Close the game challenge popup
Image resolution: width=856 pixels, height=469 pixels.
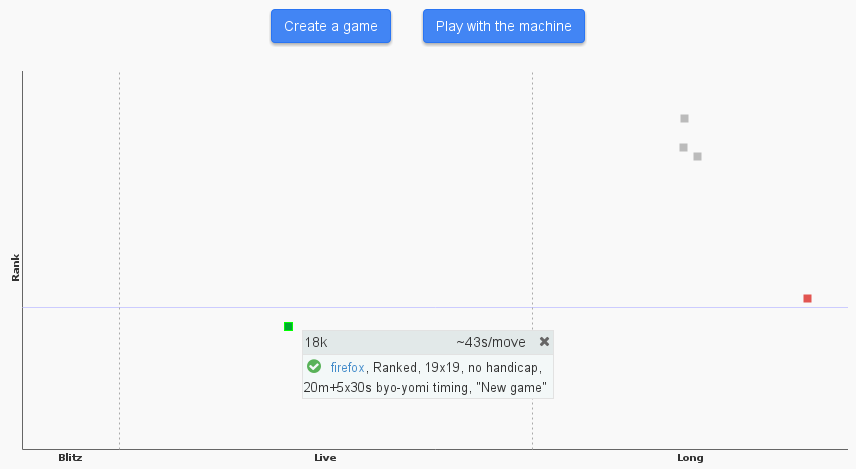point(544,342)
